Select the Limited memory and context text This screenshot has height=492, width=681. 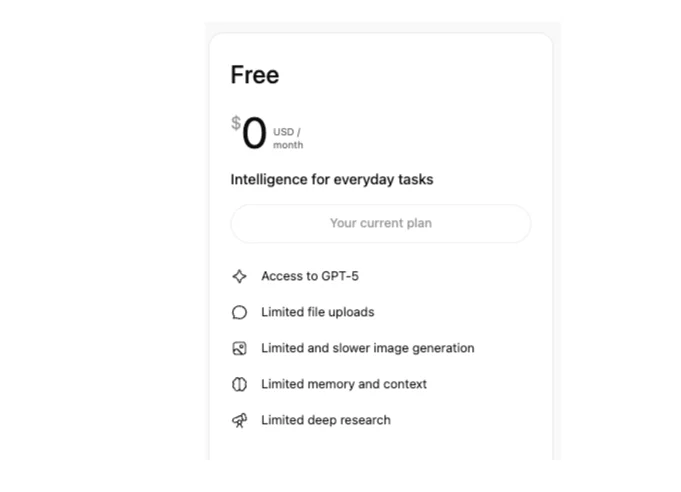point(343,384)
